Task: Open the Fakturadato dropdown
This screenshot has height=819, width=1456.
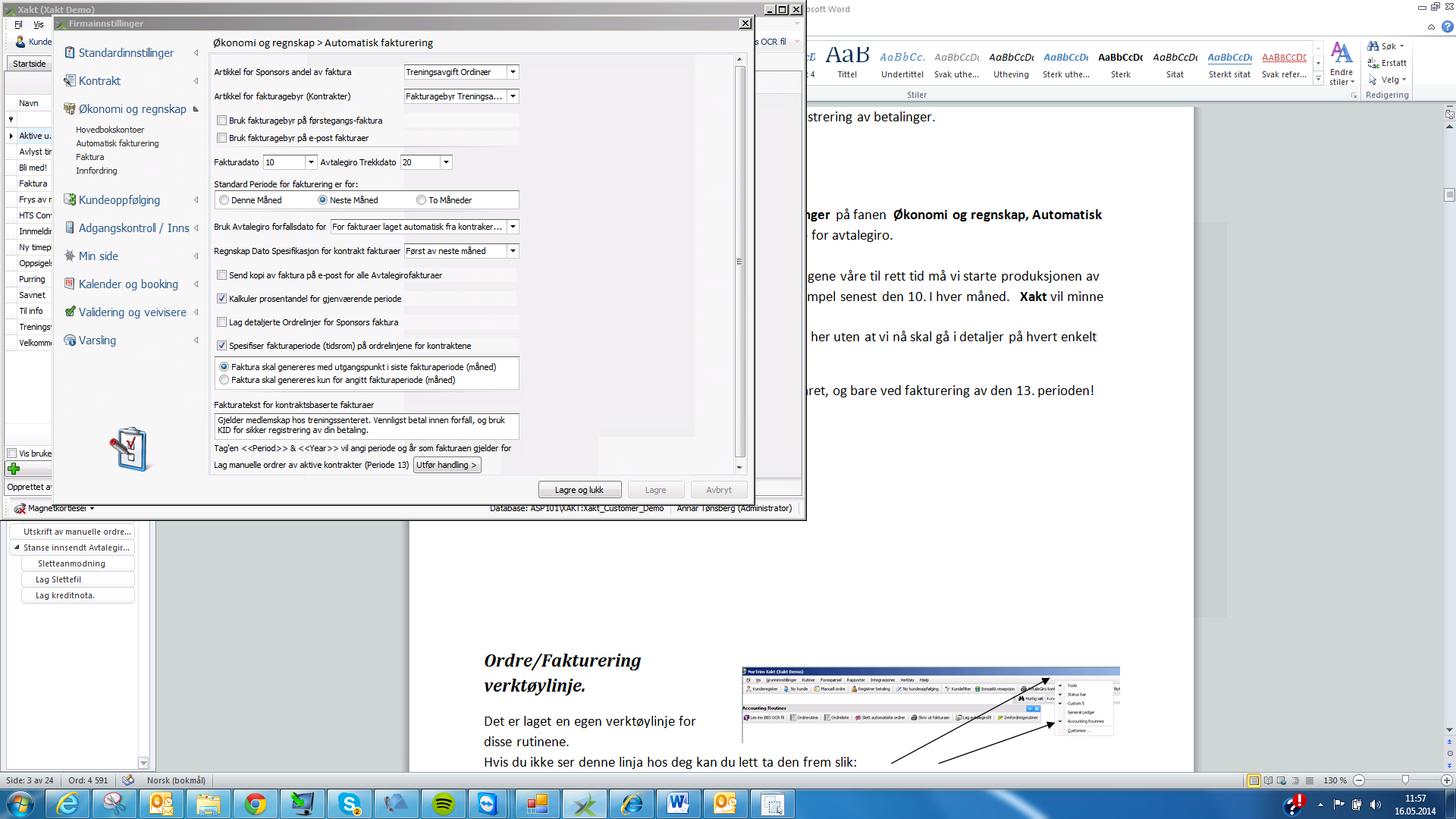Action: coord(310,162)
